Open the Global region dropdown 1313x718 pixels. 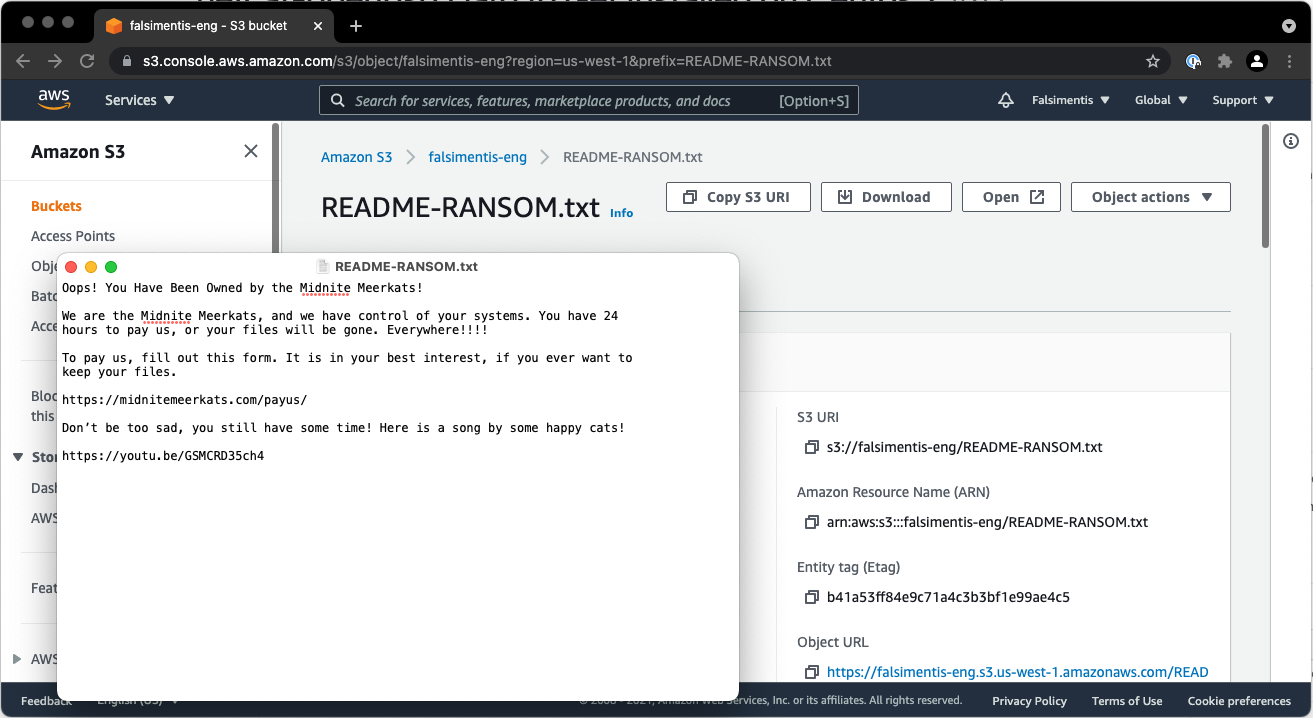[x=1161, y=100]
